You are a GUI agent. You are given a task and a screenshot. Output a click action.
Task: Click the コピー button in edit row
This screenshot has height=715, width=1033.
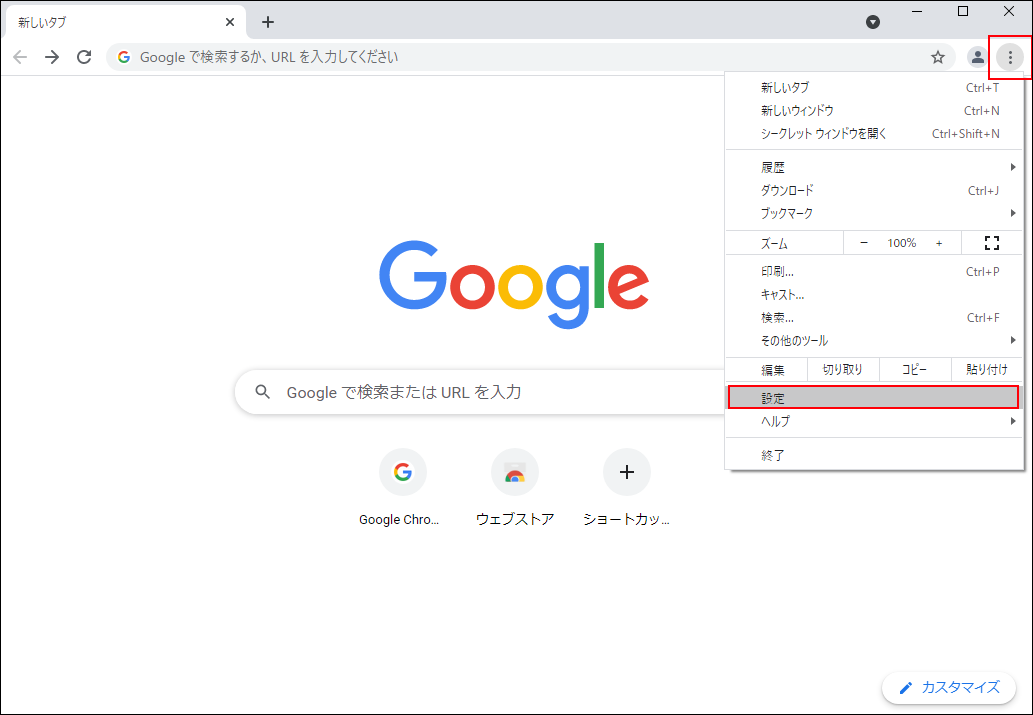[914, 370]
